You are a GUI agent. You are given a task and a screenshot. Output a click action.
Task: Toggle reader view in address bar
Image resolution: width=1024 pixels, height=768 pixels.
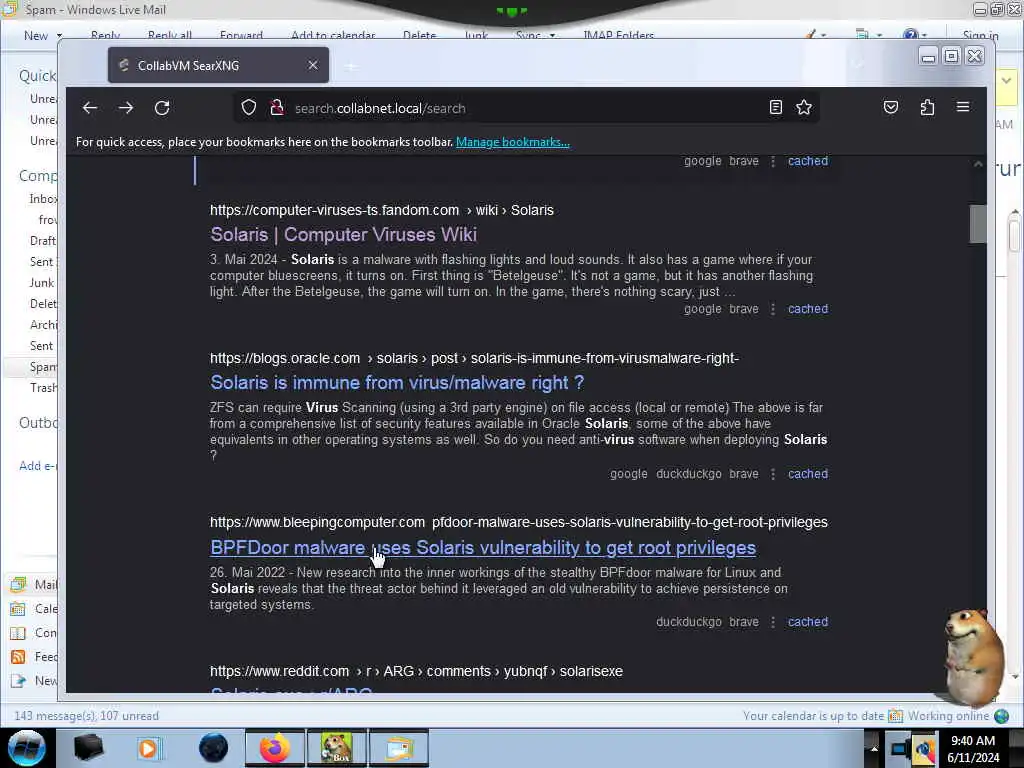tap(775, 107)
